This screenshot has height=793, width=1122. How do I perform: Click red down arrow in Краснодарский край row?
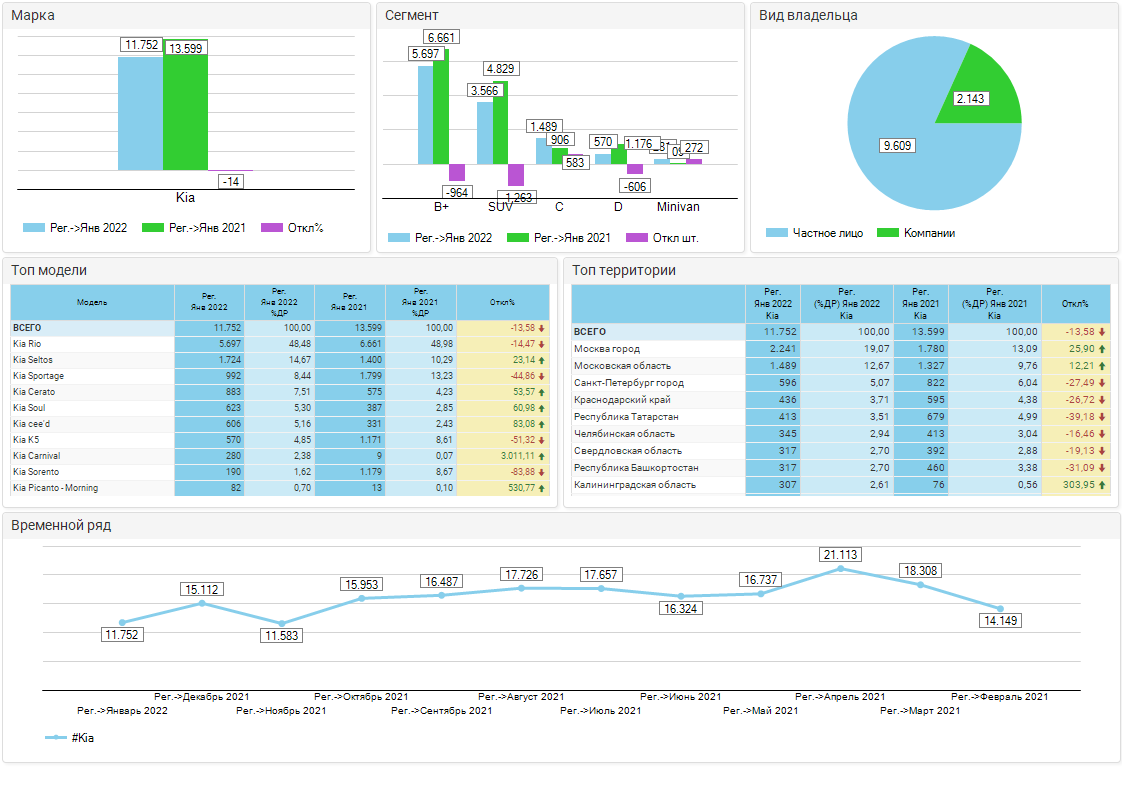point(1102,400)
